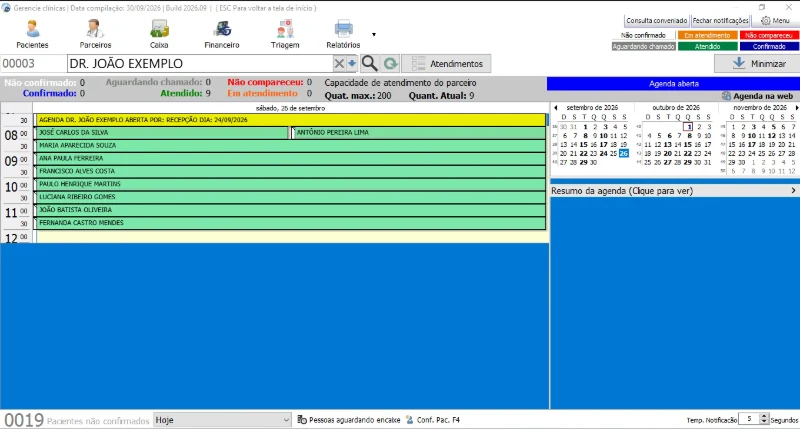Select appointment JOSÉ CARLOS DA SILVA

point(162,133)
